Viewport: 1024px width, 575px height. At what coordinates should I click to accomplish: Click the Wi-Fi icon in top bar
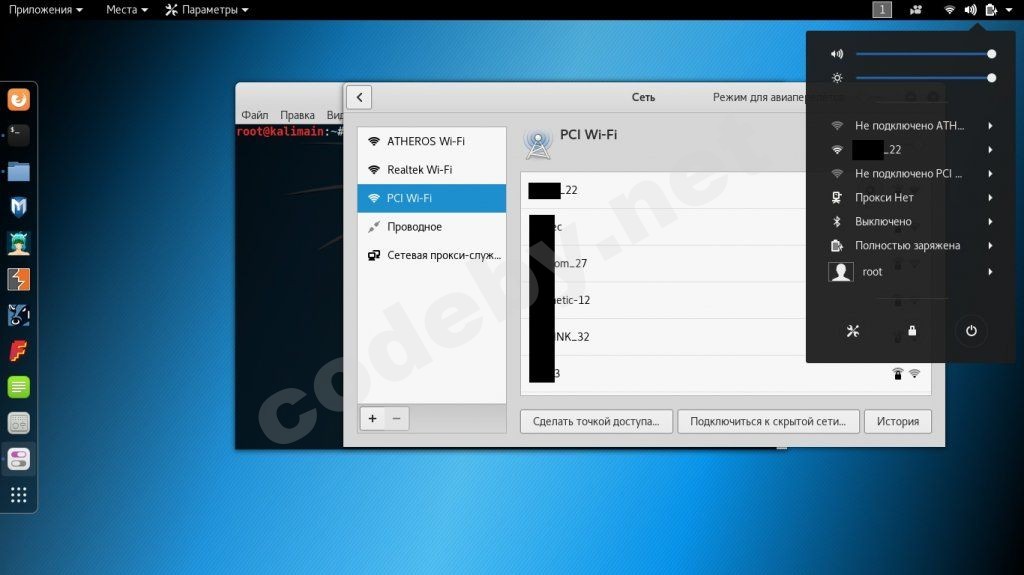[950, 10]
